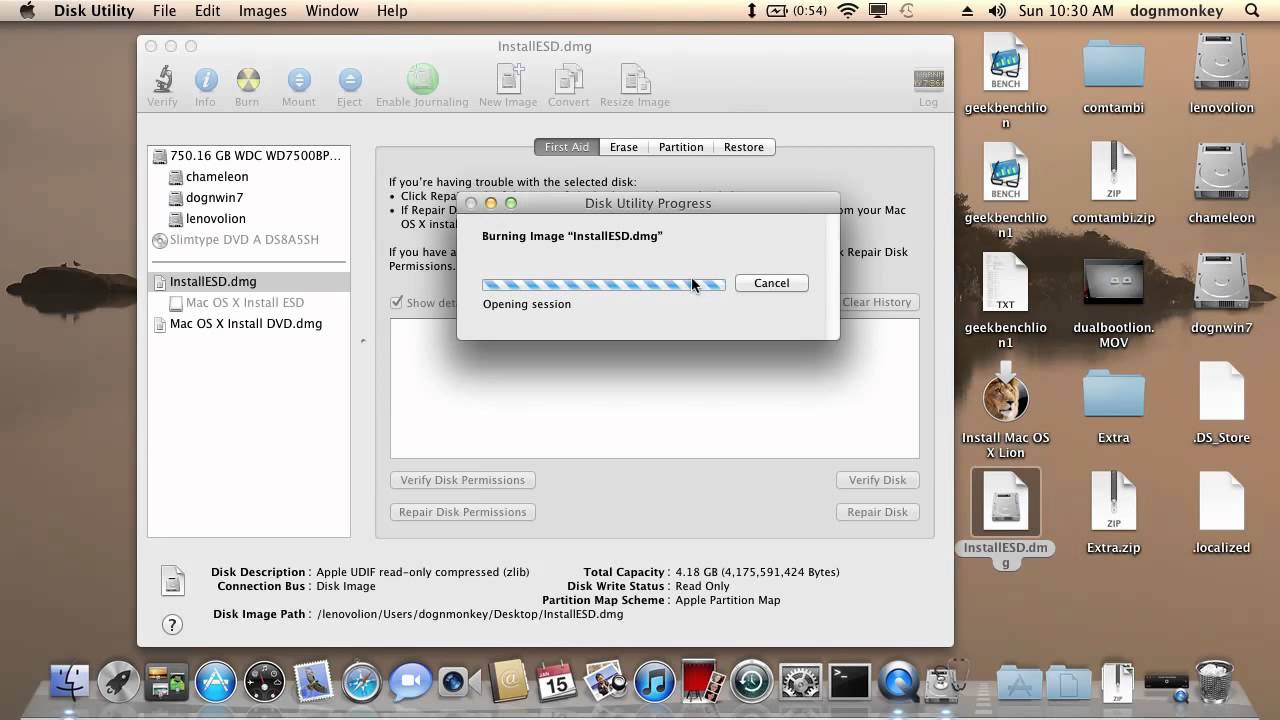Toggle the Show details checkbox

(397, 302)
